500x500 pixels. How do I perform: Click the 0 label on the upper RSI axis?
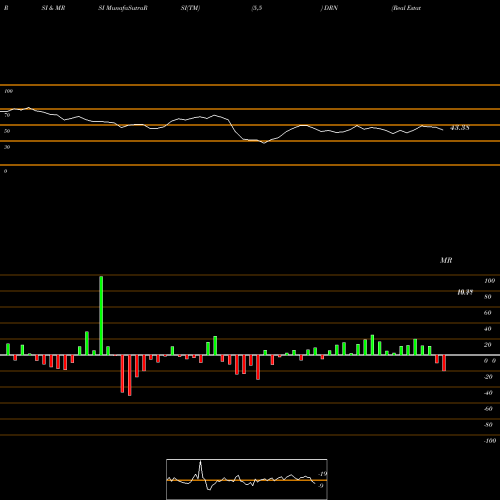click(5, 171)
